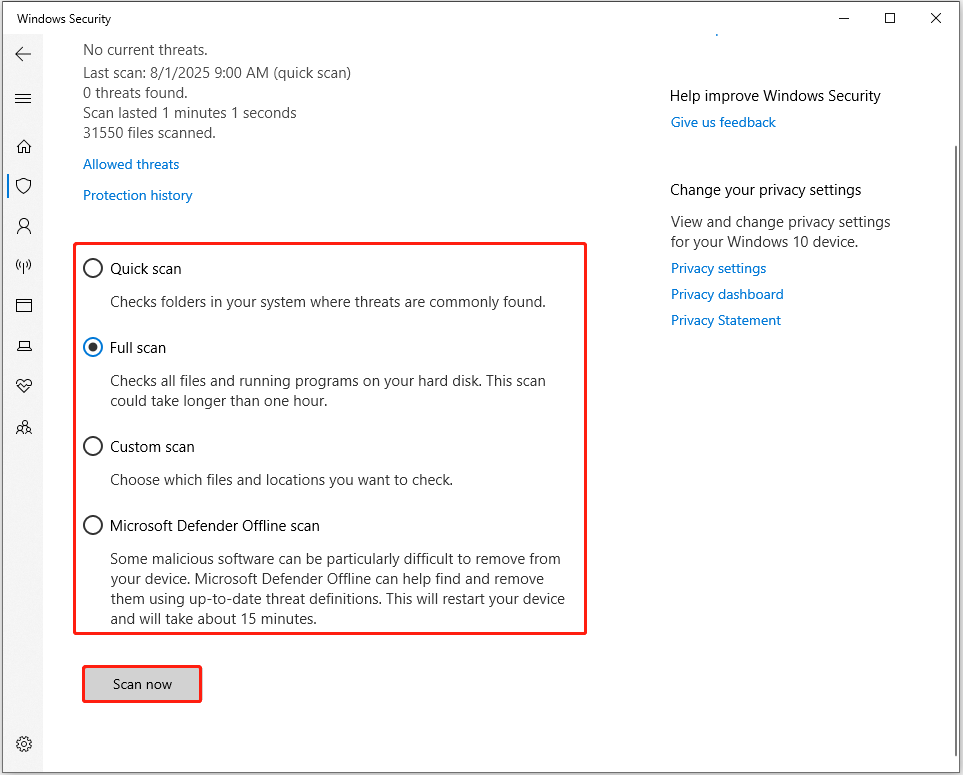Viewport: 963px width, 775px height.
Task: Select the Custom scan option
Action: click(93, 446)
